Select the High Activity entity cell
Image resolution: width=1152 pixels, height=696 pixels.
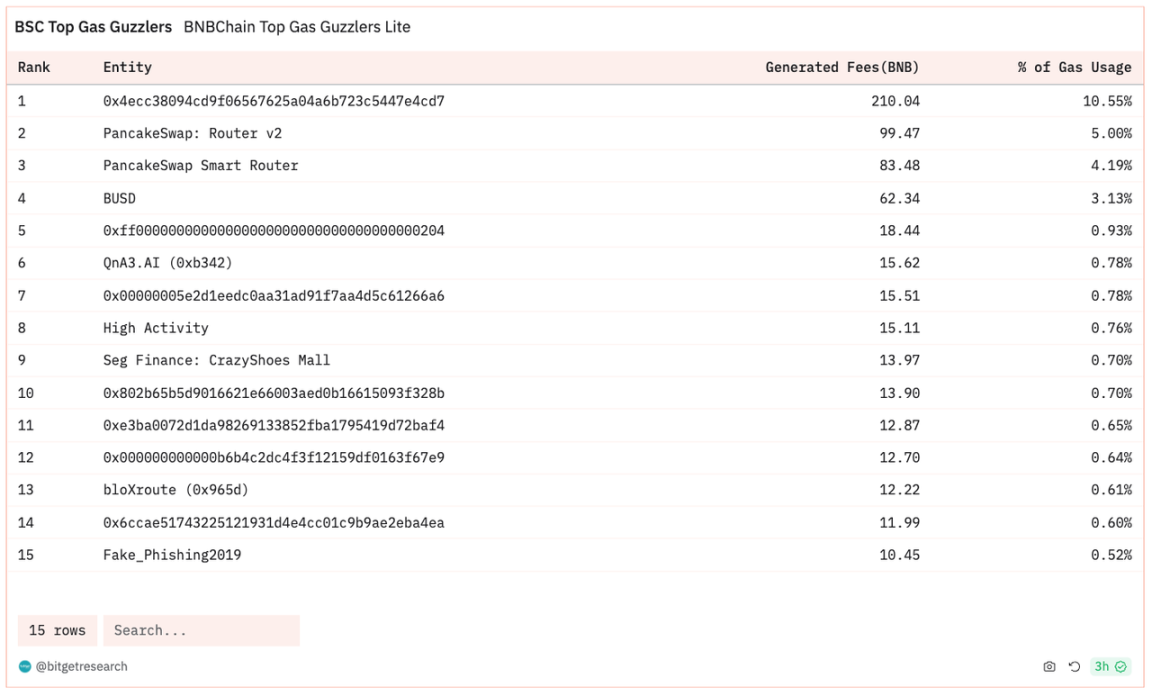156,328
